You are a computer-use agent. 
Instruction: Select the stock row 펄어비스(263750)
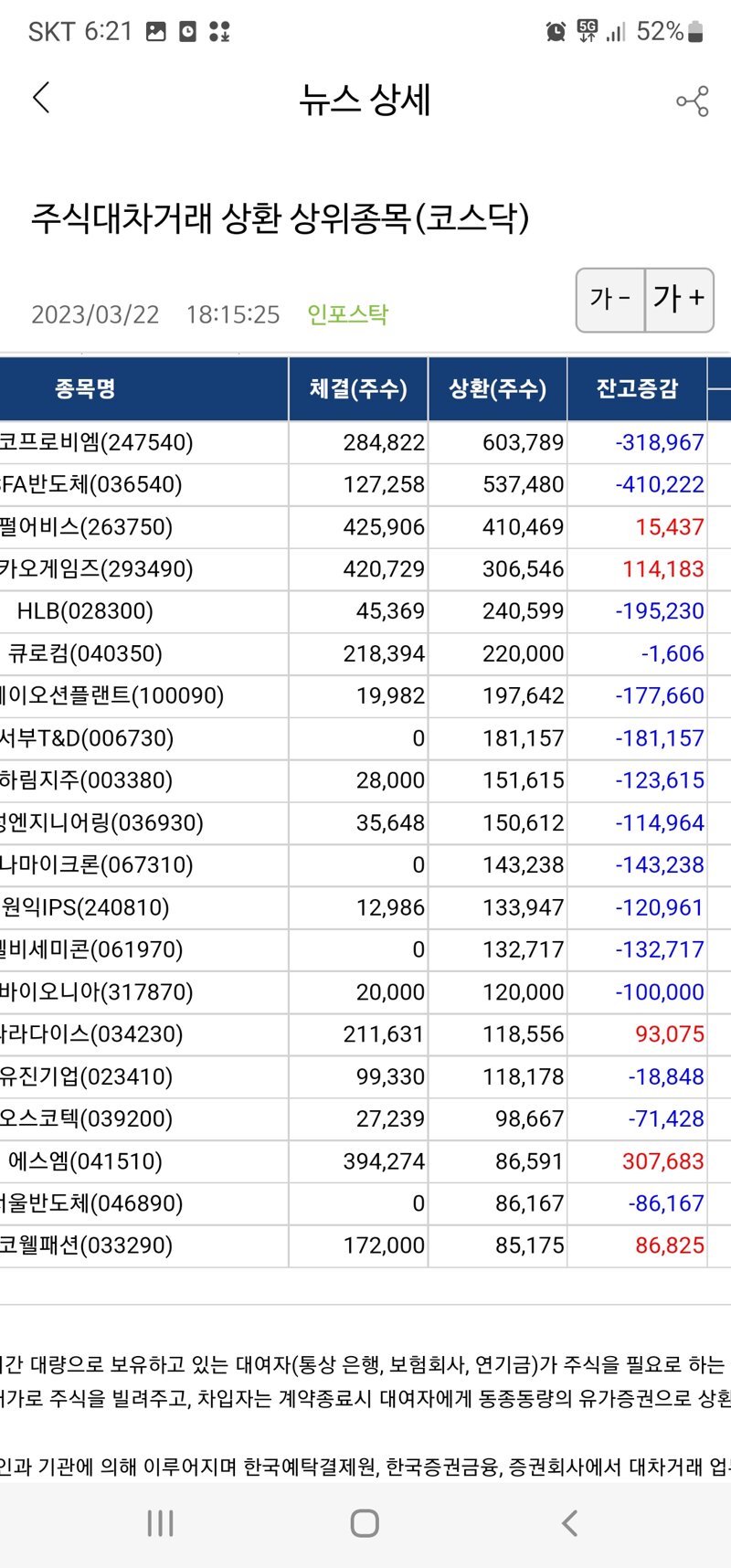click(x=365, y=527)
